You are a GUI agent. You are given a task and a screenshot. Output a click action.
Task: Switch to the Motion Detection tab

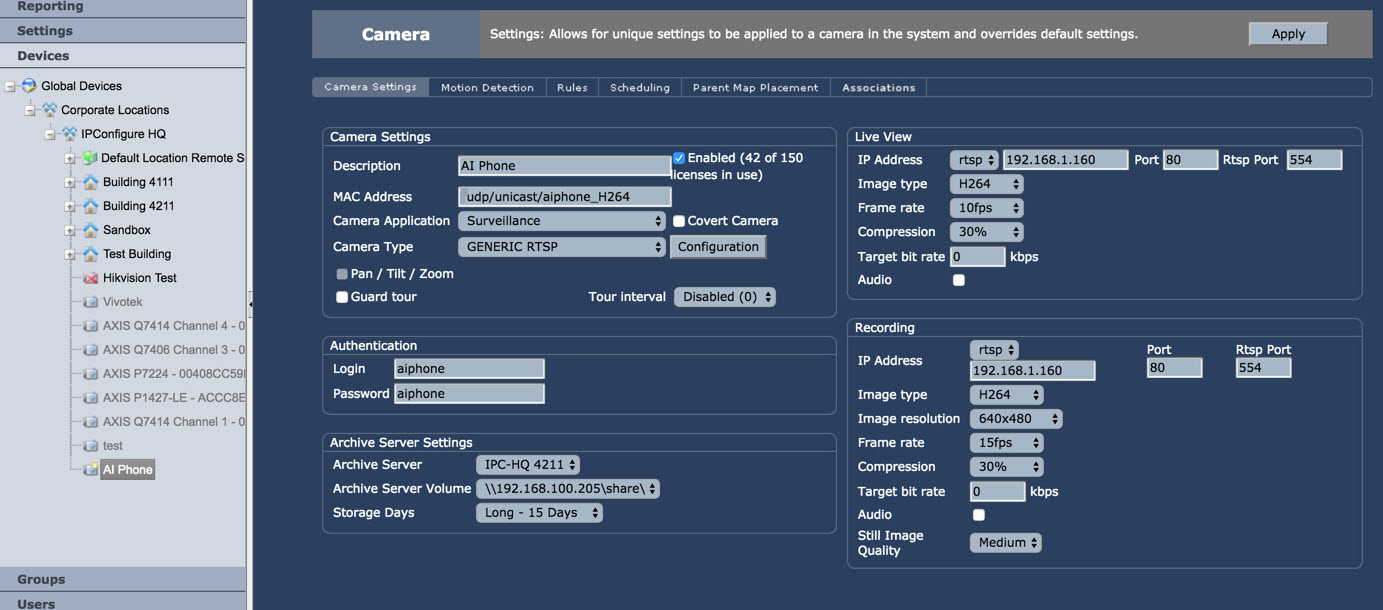487,88
